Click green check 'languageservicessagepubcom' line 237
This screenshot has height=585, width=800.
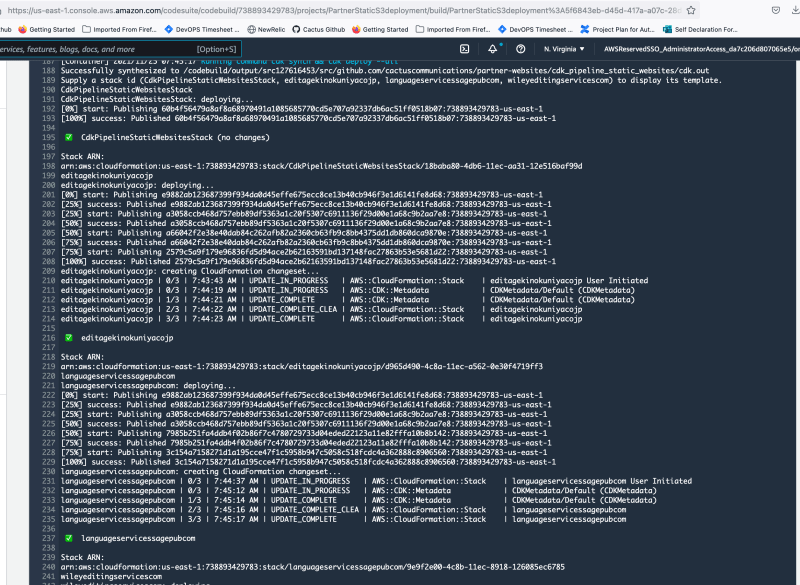point(130,538)
